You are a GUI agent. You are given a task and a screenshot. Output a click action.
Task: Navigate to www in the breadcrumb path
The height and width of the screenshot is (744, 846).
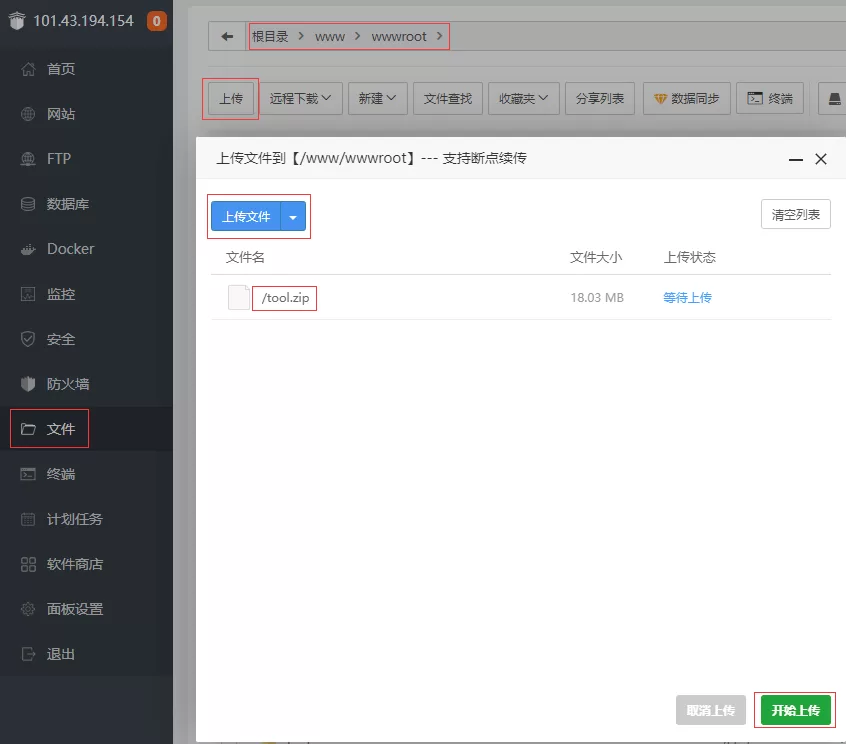[x=330, y=35]
